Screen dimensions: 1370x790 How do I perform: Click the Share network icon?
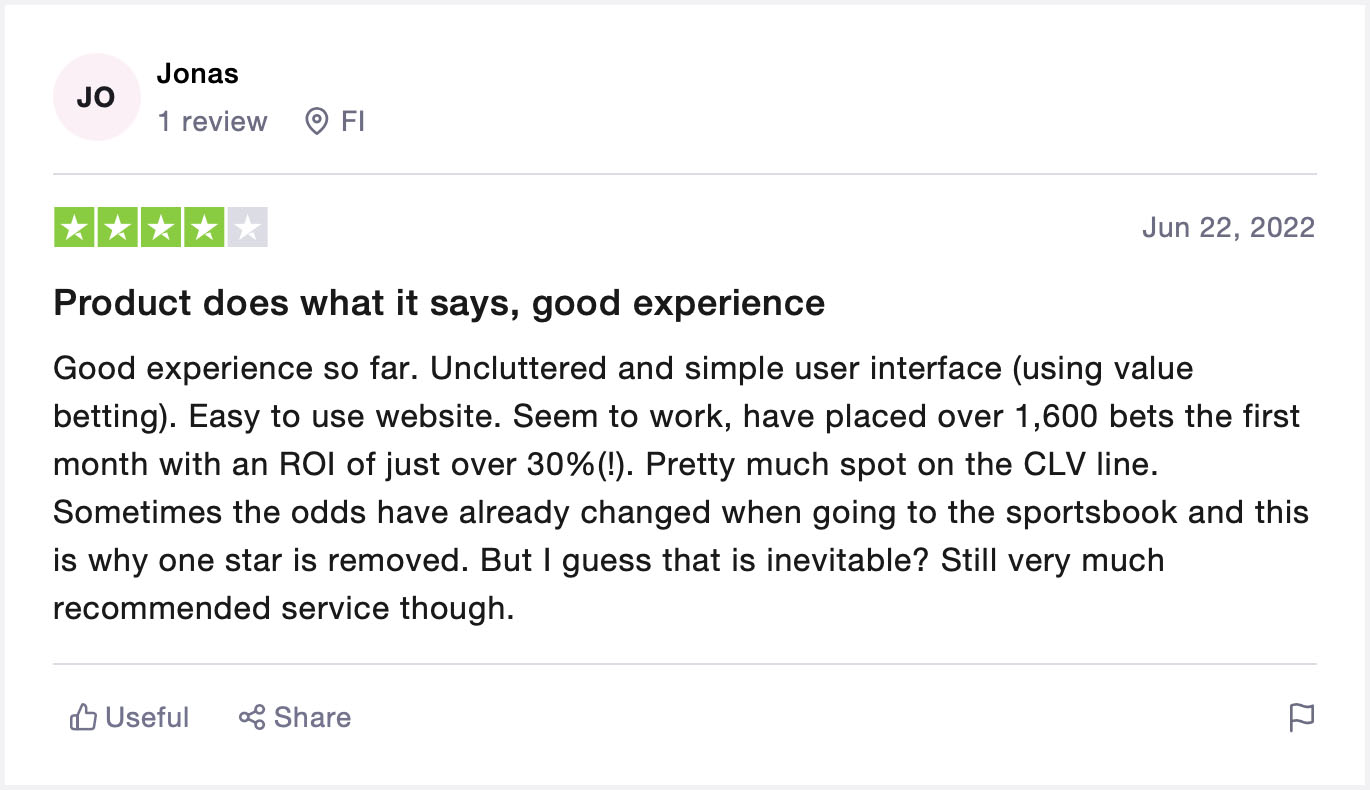click(251, 717)
